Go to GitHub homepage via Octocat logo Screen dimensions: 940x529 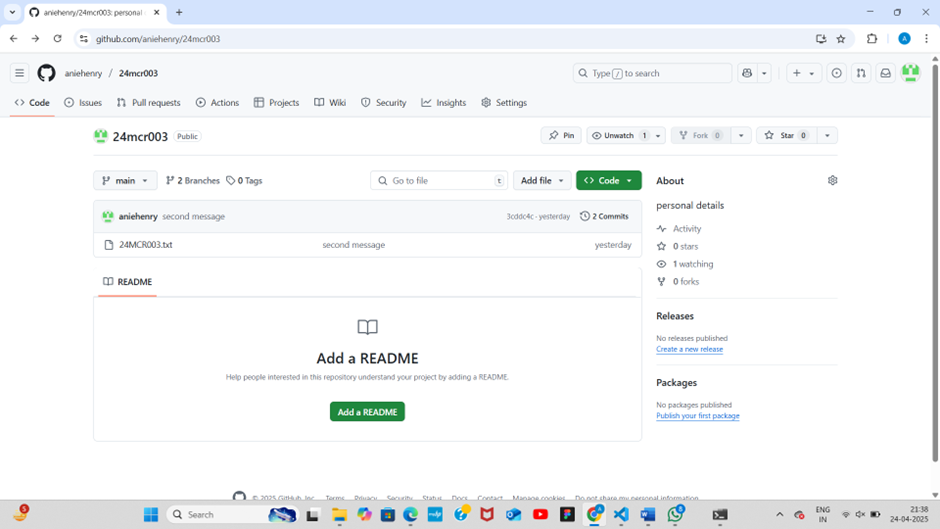[46, 73]
